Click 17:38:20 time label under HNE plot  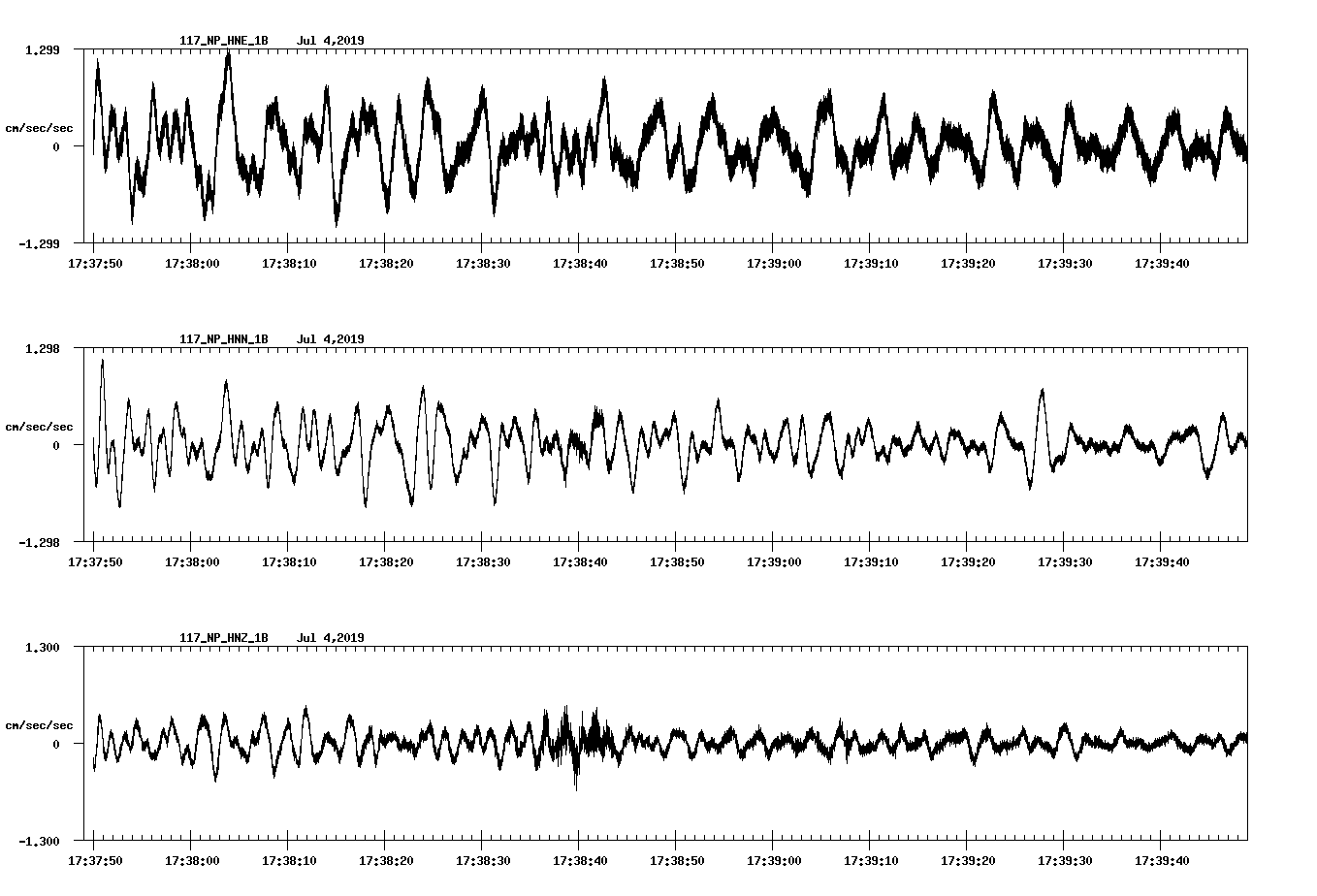click(385, 263)
